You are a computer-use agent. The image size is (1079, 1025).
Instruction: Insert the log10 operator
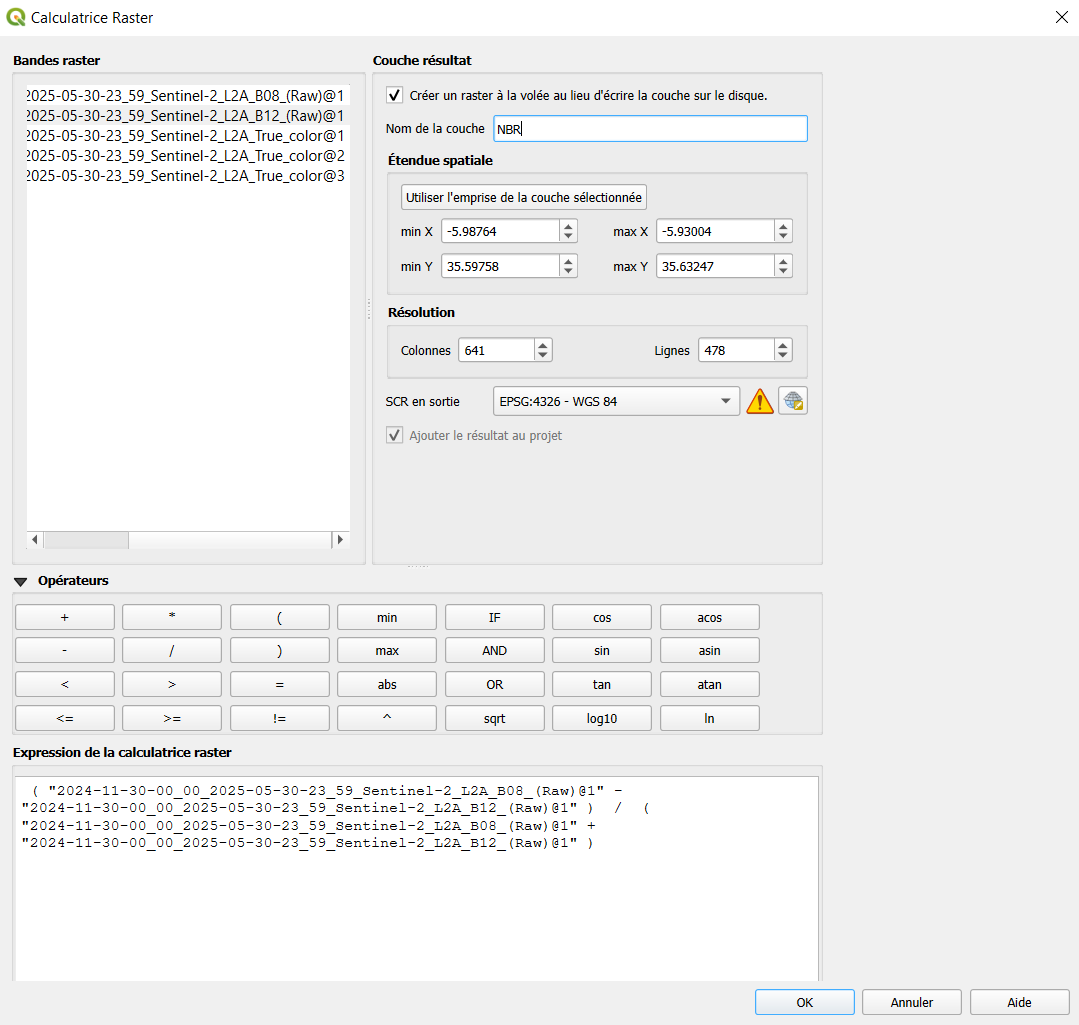[601, 717]
